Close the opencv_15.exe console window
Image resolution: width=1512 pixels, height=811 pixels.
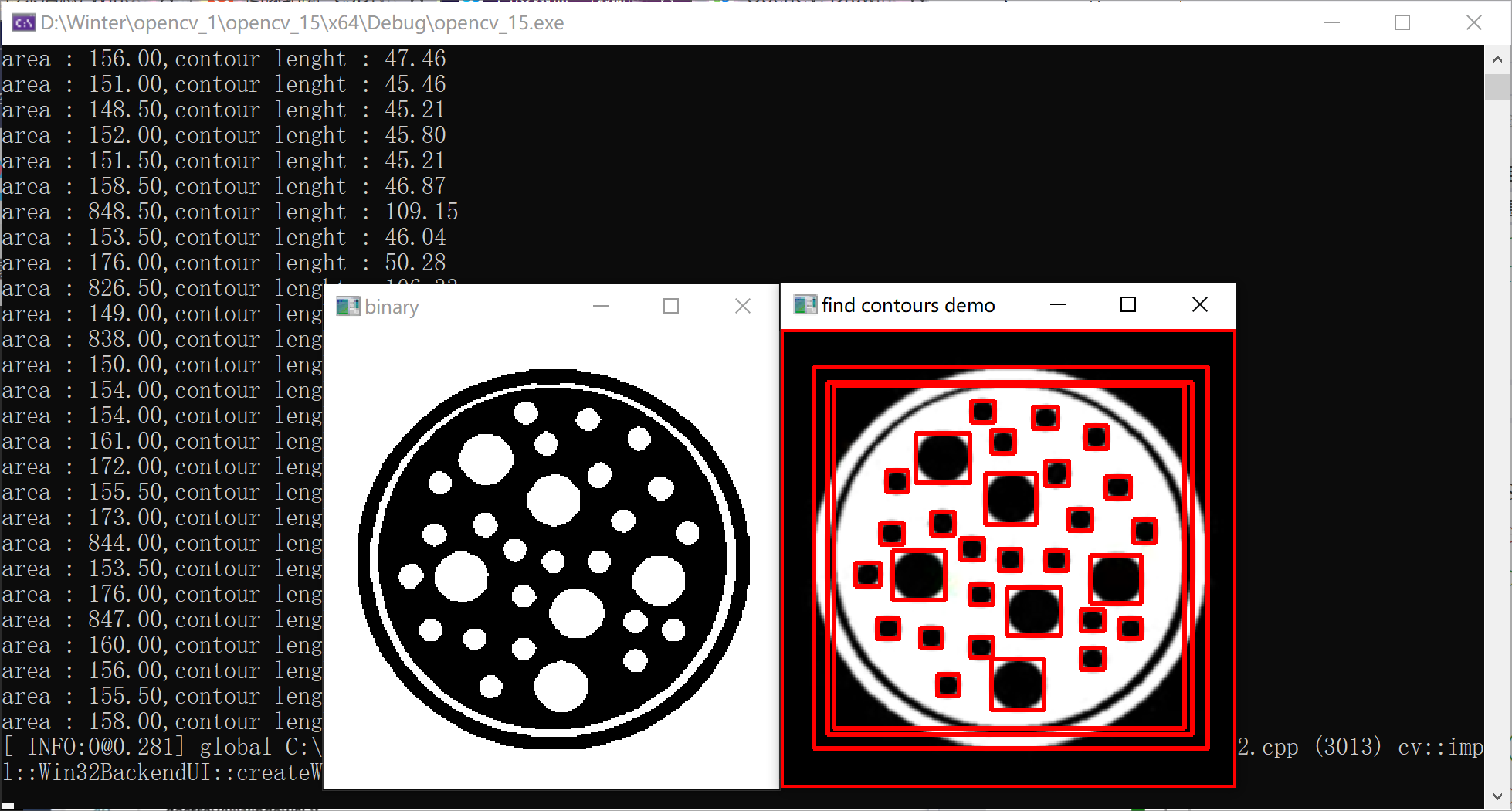1473,22
